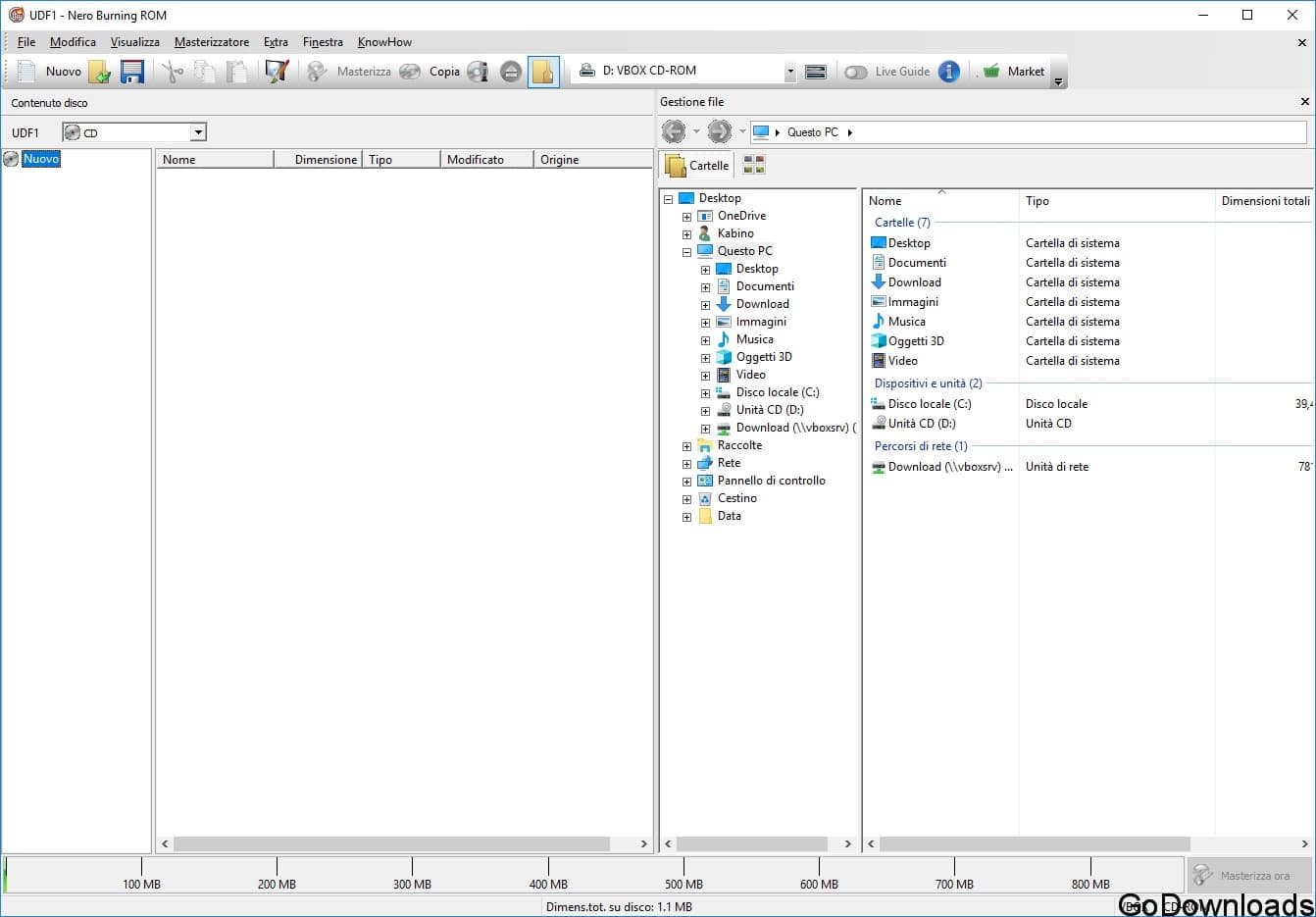The image size is (1316, 917).
Task: Open the Masterizzatore menu
Action: point(212,42)
